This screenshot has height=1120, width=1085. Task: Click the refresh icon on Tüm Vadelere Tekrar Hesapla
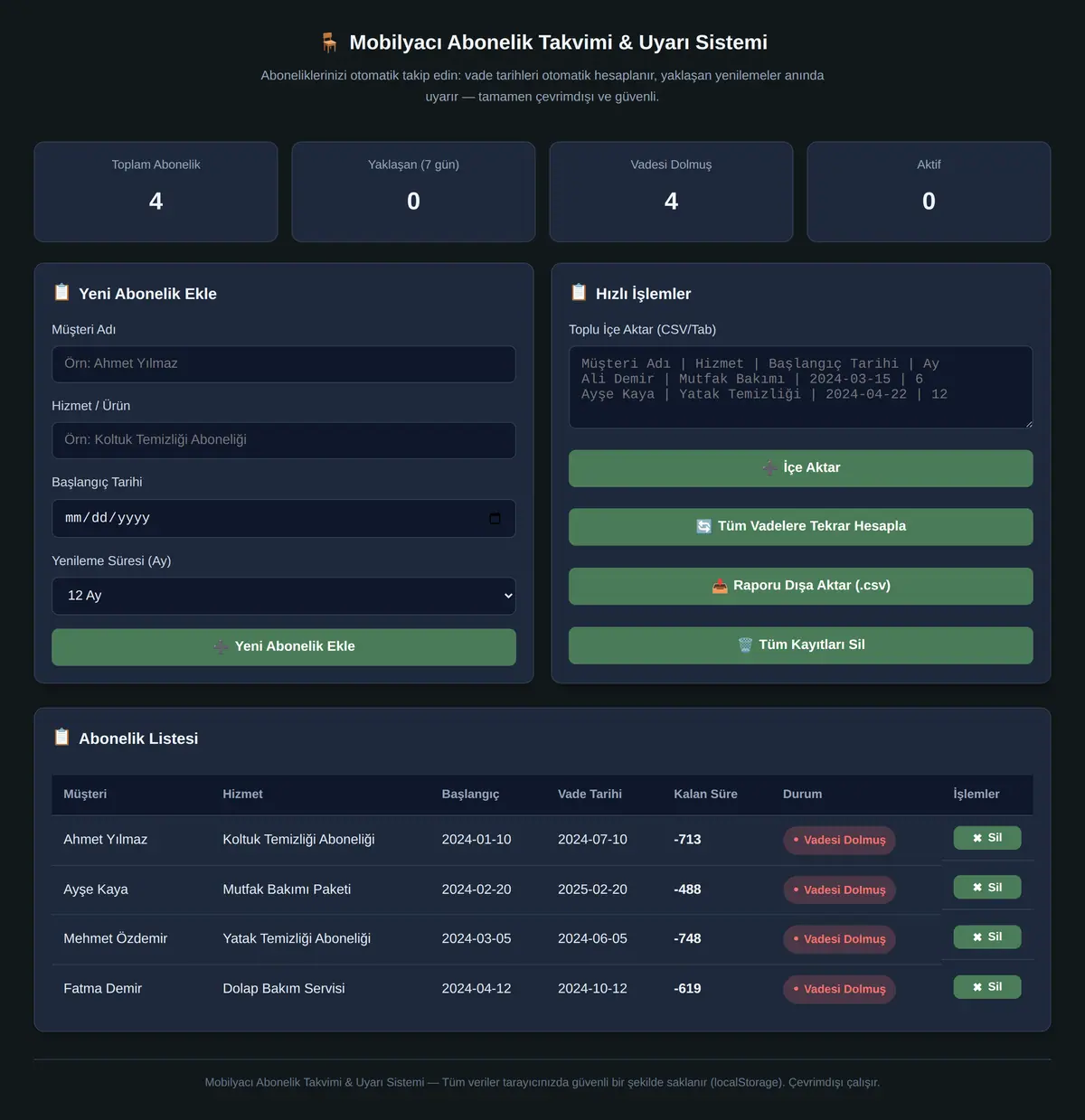click(703, 526)
